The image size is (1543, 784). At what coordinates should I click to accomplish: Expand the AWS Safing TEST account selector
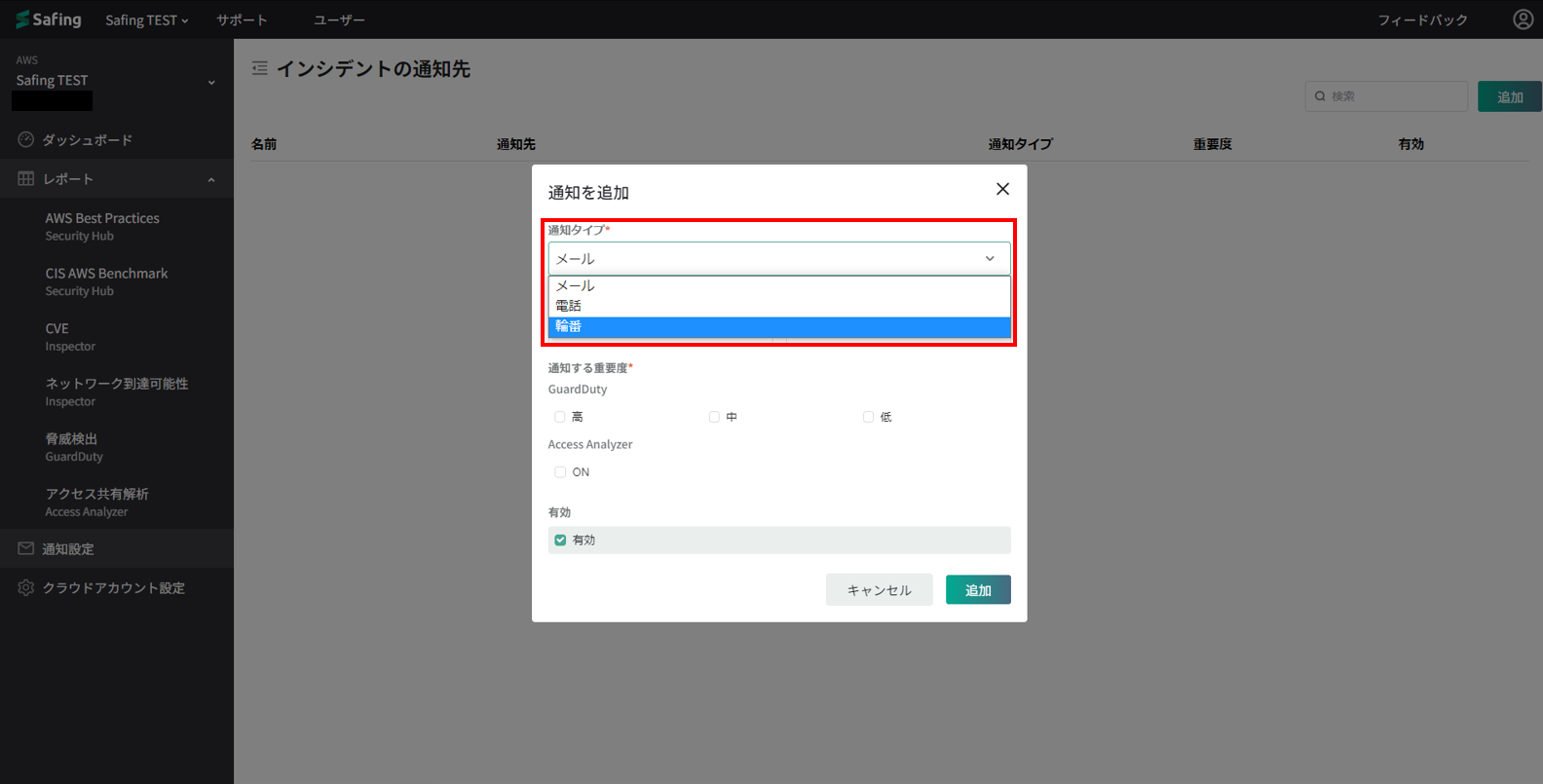tap(117, 81)
